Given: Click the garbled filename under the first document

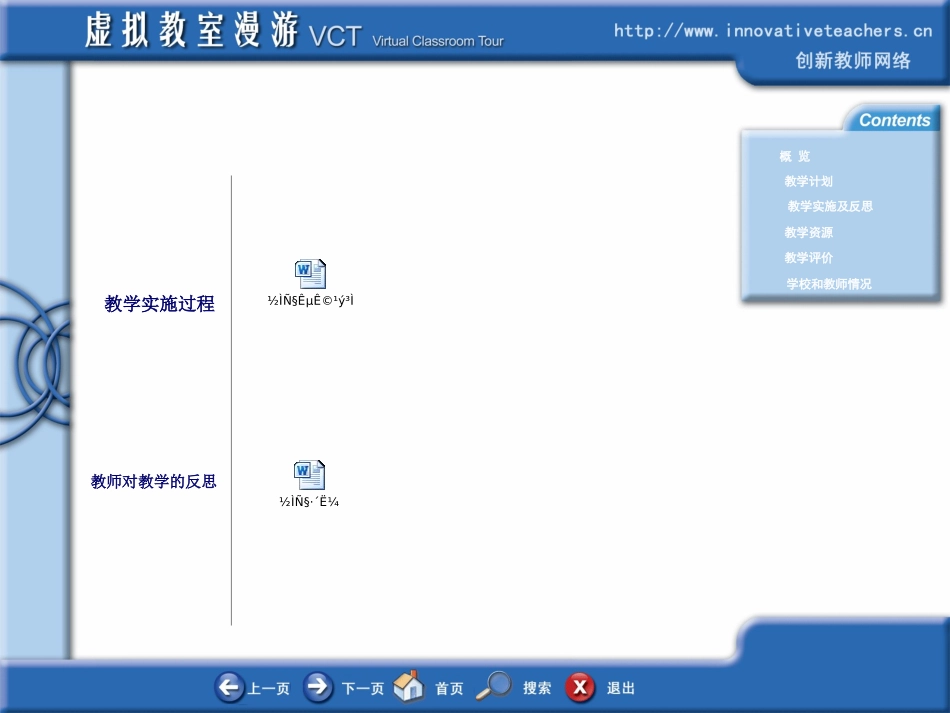Looking at the screenshot, I should (310, 300).
